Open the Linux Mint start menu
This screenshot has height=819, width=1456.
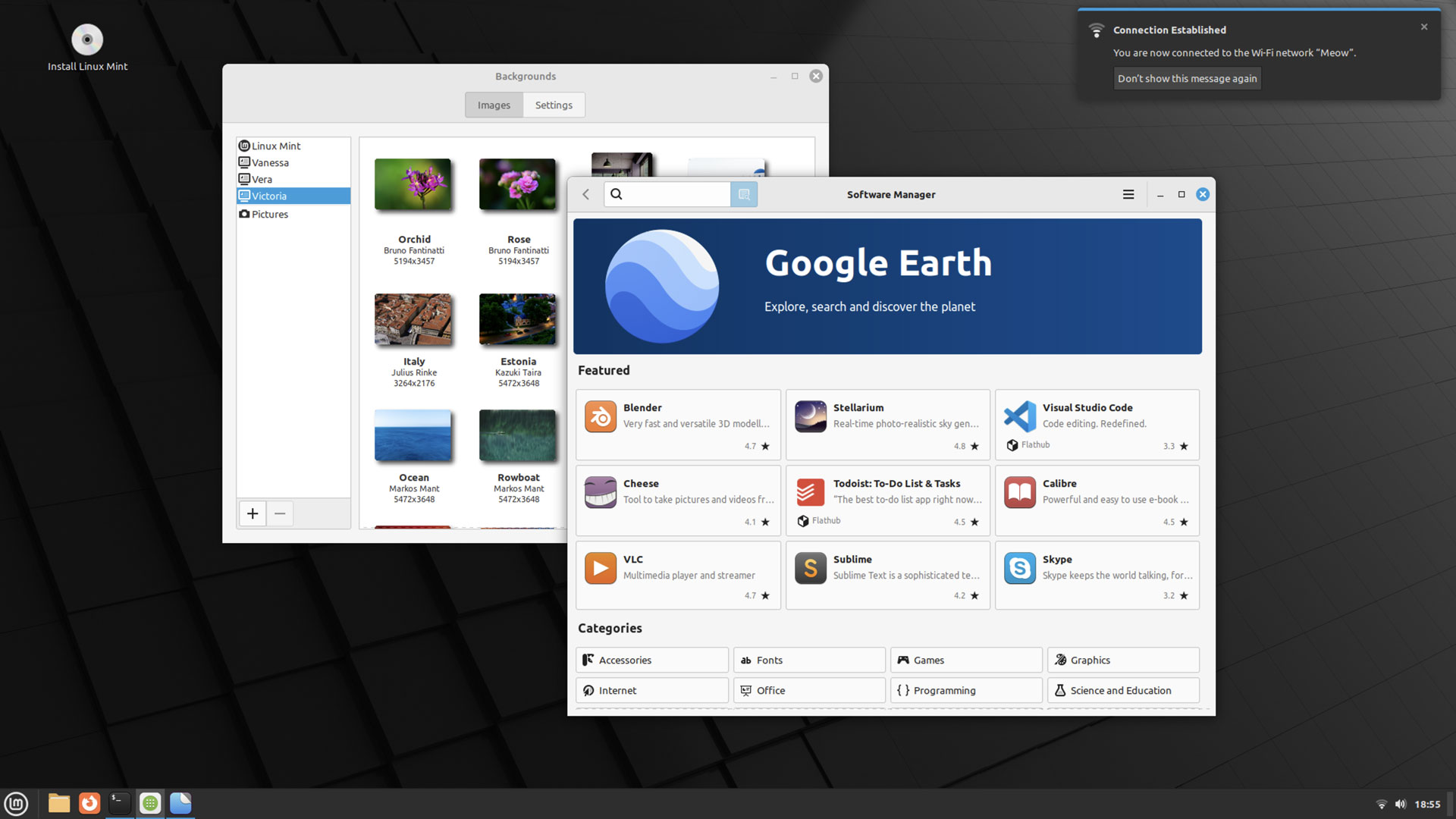[x=16, y=803]
